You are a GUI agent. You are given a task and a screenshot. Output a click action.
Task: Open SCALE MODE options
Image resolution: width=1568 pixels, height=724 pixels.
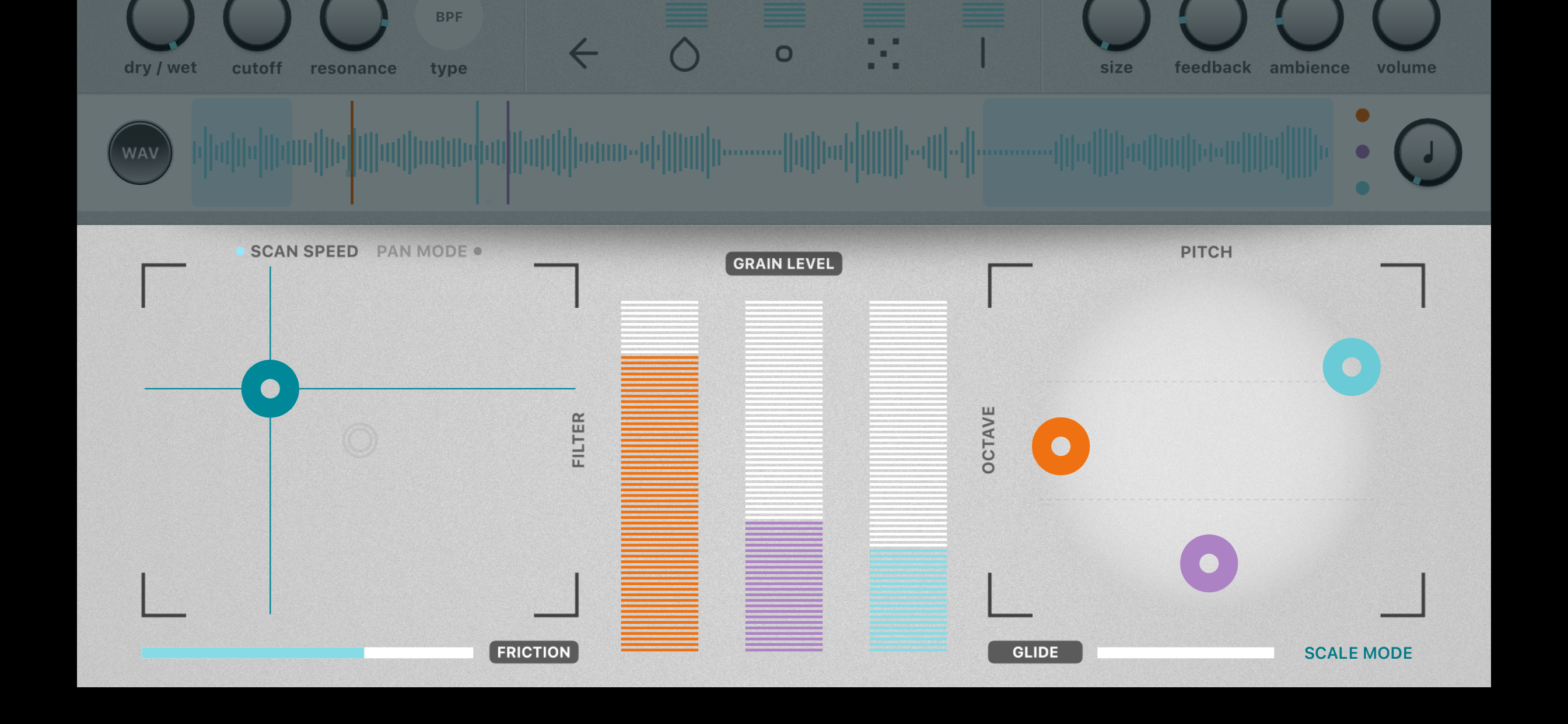(1357, 653)
